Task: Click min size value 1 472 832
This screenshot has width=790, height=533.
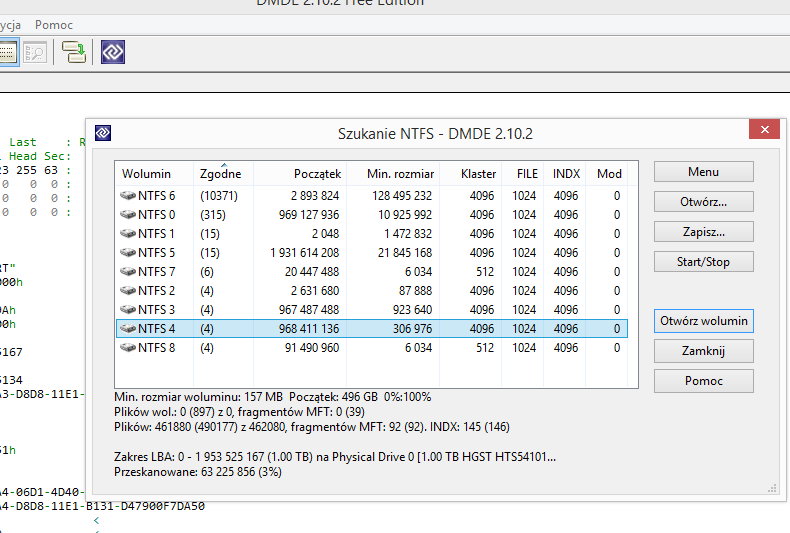Action: 408,234
